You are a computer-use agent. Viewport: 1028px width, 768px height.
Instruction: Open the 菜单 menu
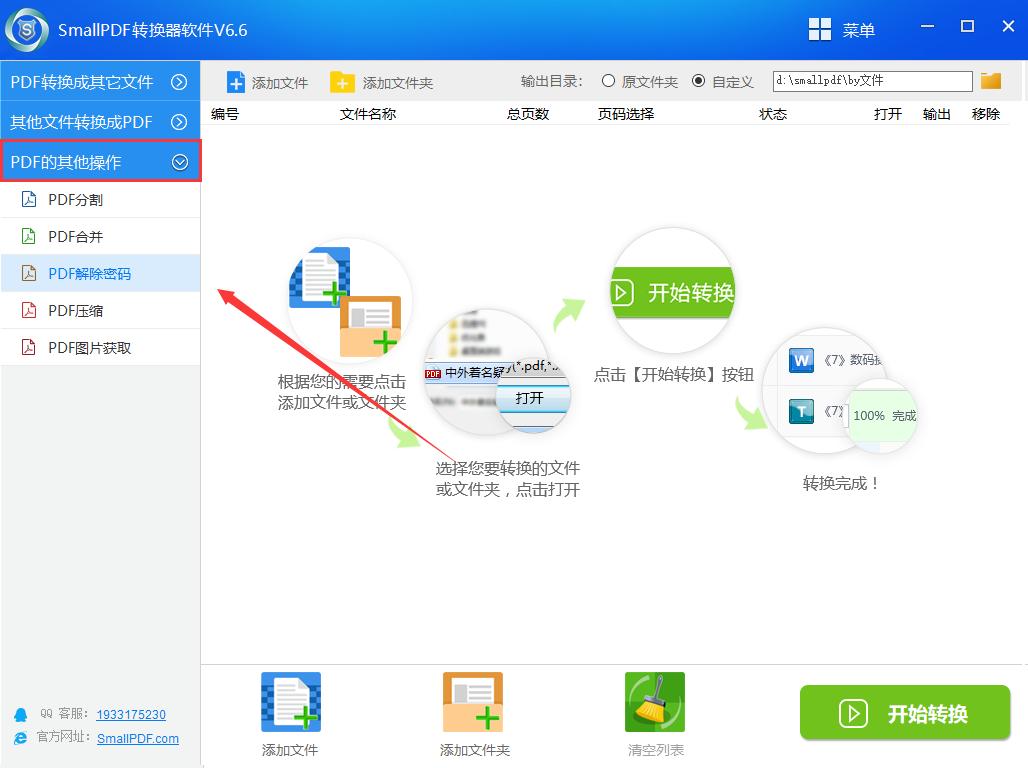tap(843, 29)
